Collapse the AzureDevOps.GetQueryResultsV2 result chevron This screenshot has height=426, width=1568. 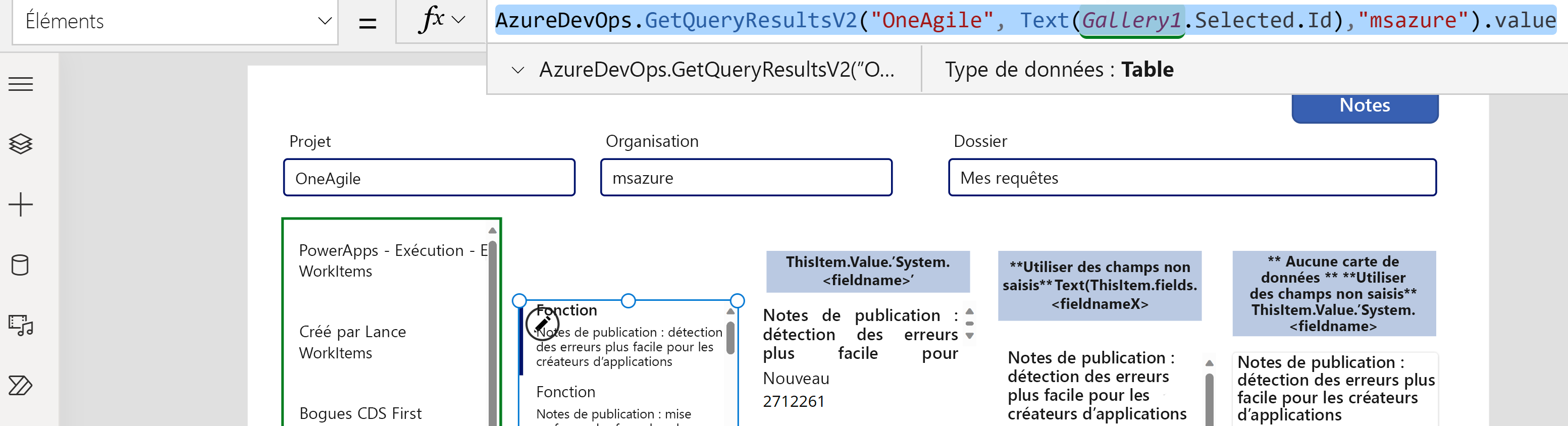coord(517,70)
